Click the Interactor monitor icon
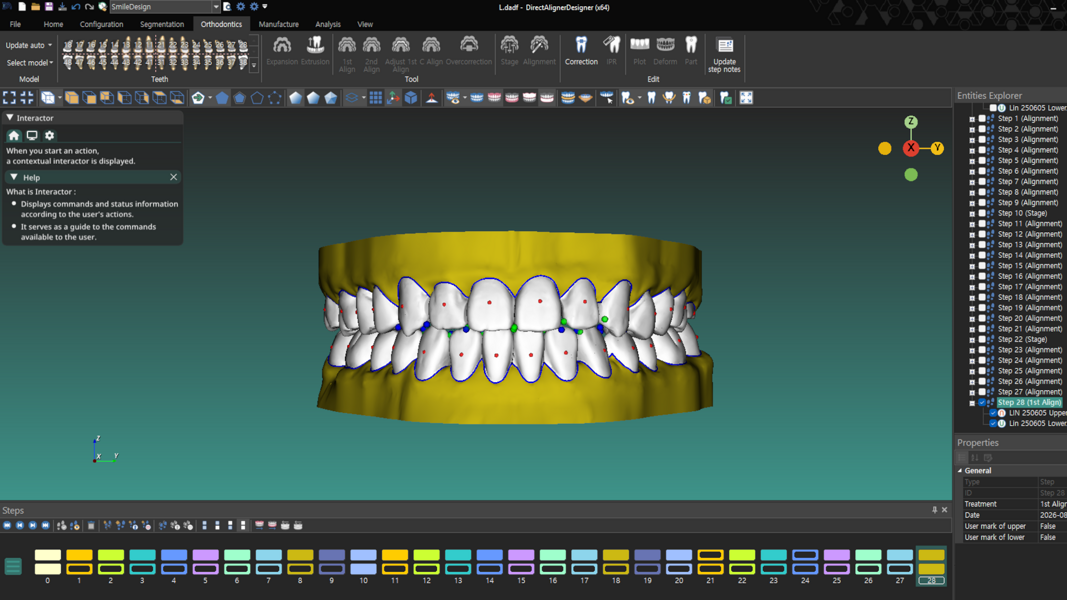The height and width of the screenshot is (600, 1067). pyautogui.click(x=32, y=135)
